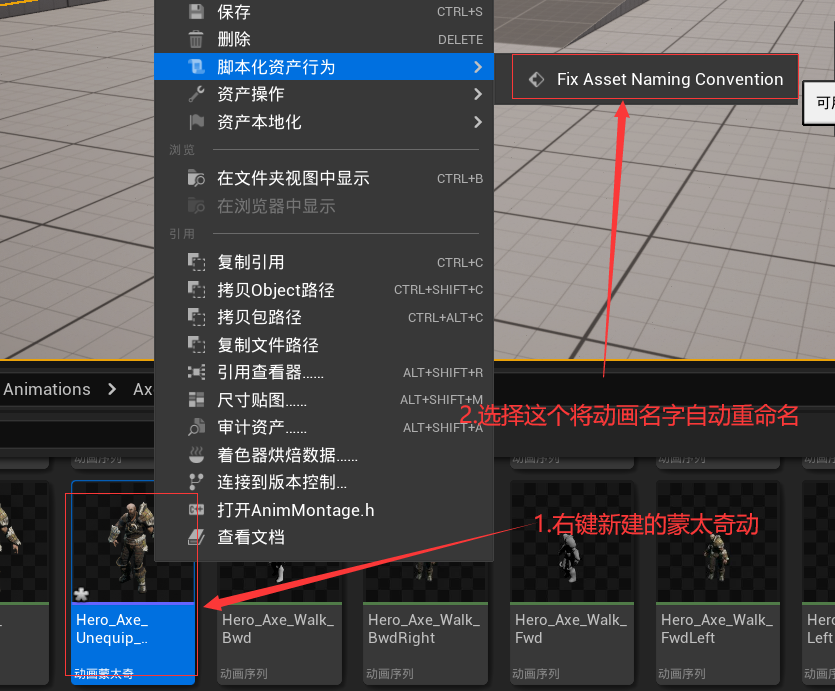Viewport: 835px width, 691px height.
Task: Click the C++ header file icon
Action: coord(197,509)
